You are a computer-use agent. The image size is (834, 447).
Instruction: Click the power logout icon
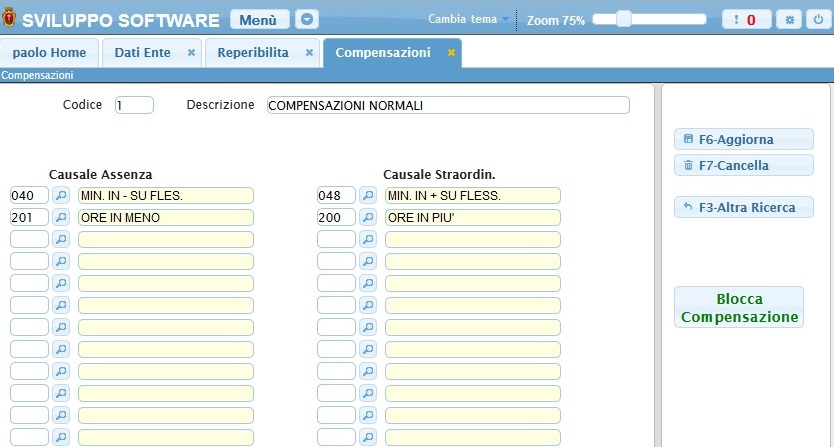[x=817, y=19]
